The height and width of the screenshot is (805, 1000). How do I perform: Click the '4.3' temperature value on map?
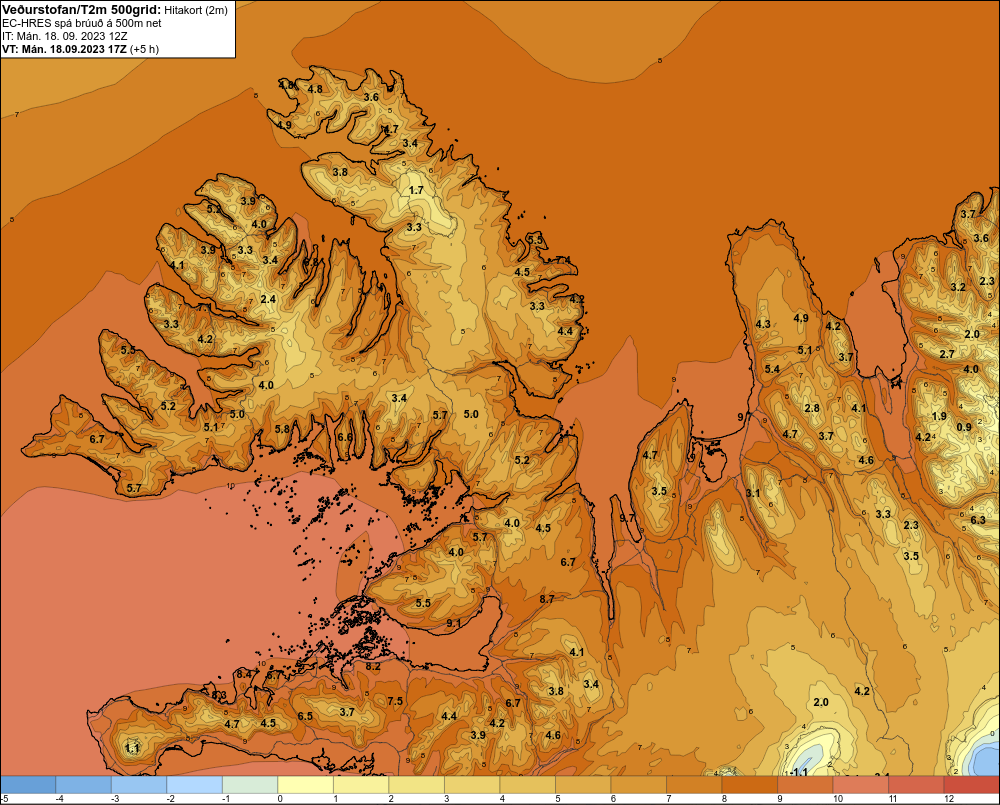763,324
